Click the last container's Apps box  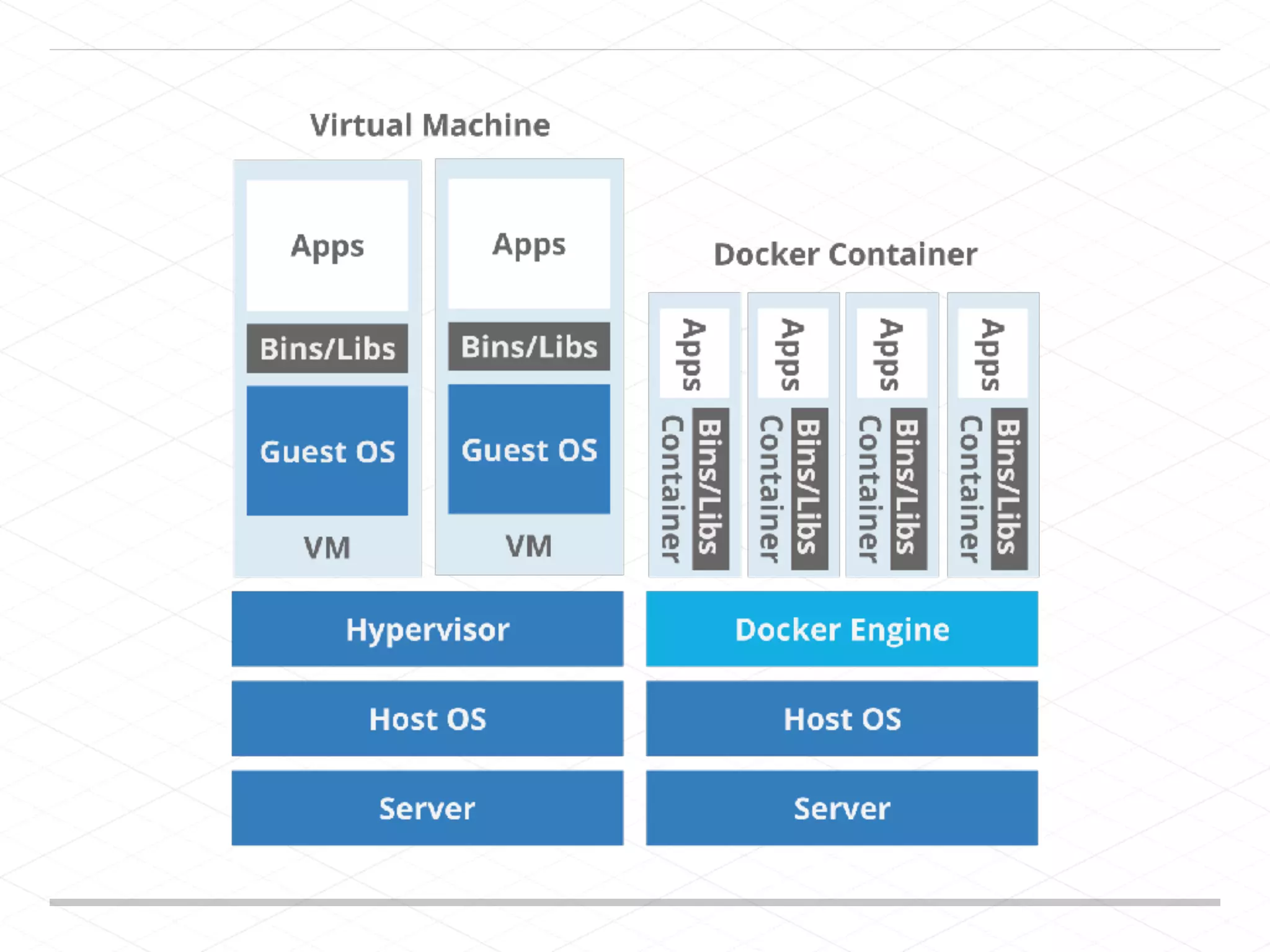(992, 354)
